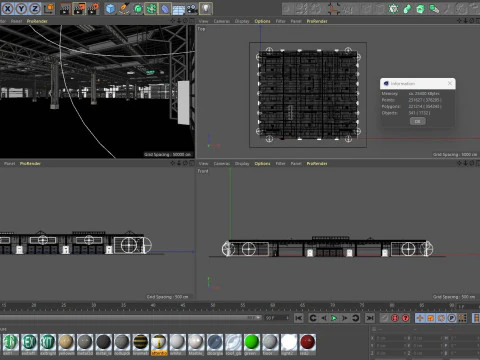The height and width of the screenshot is (360, 480).
Task: Add a Light object icon
Action: (x=206, y=9)
